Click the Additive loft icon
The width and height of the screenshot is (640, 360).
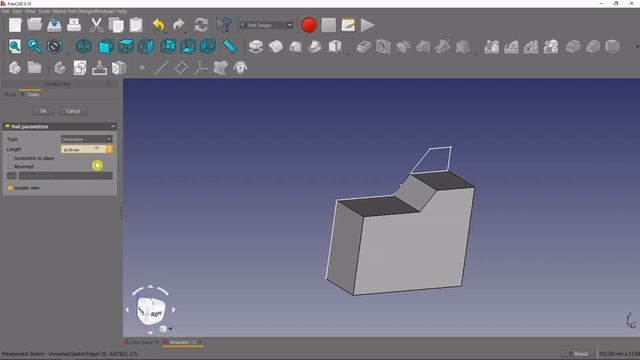(x=295, y=47)
